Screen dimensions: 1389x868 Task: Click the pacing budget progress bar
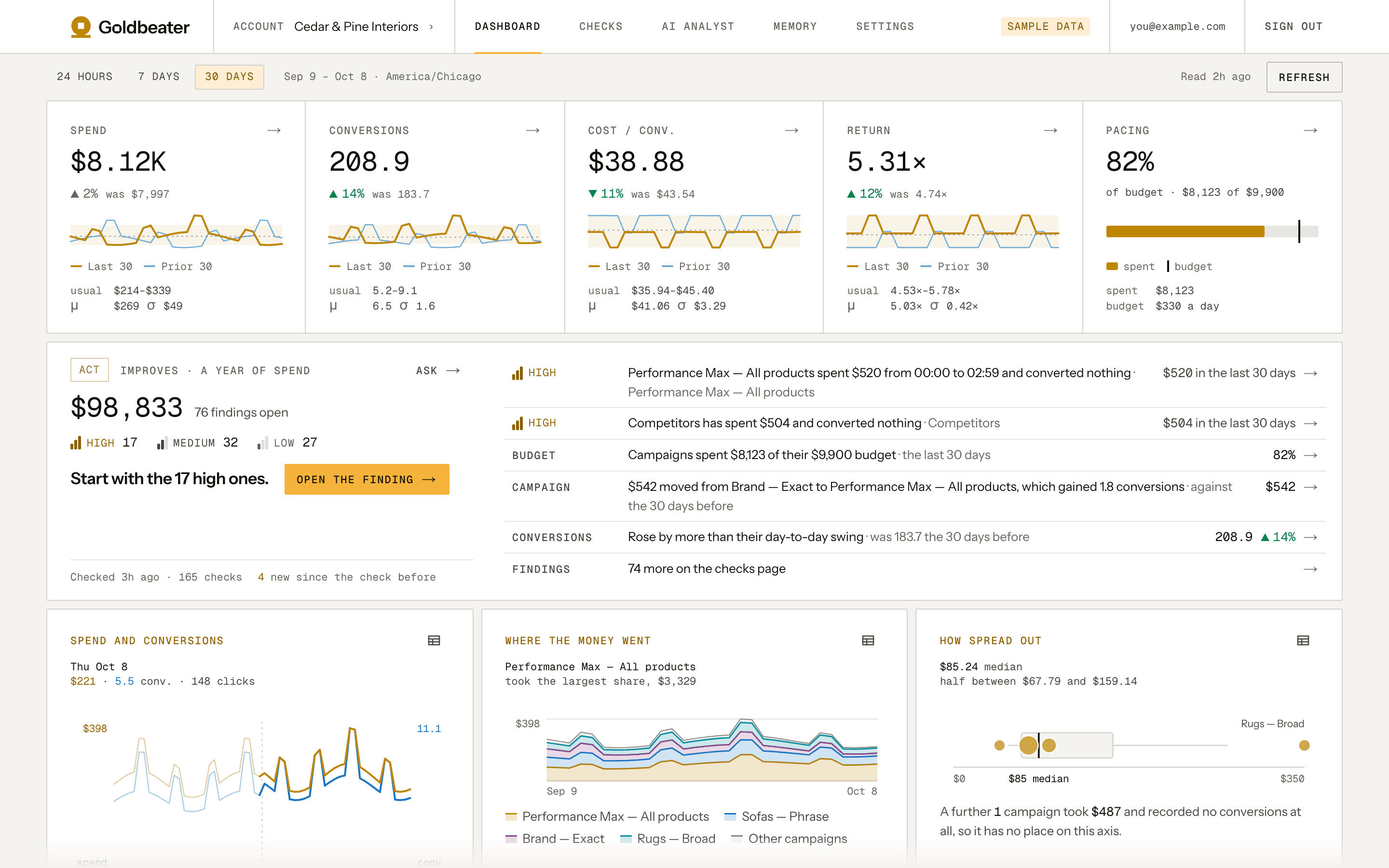[x=1212, y=231]
